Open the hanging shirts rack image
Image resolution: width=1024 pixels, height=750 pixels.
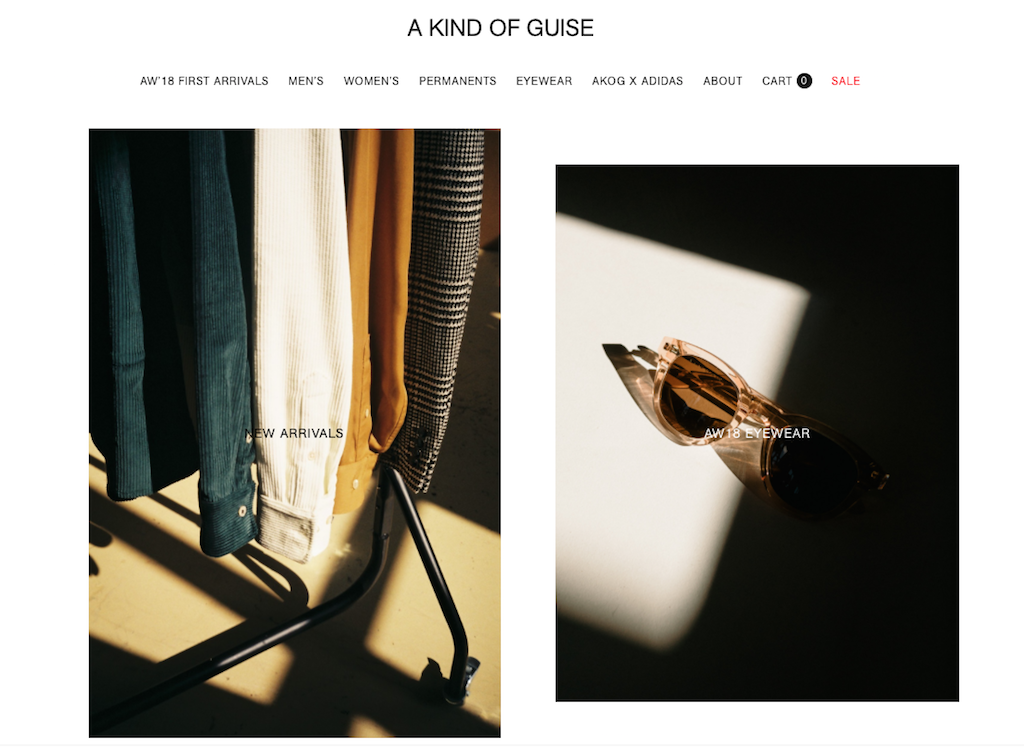coord(295,433)
